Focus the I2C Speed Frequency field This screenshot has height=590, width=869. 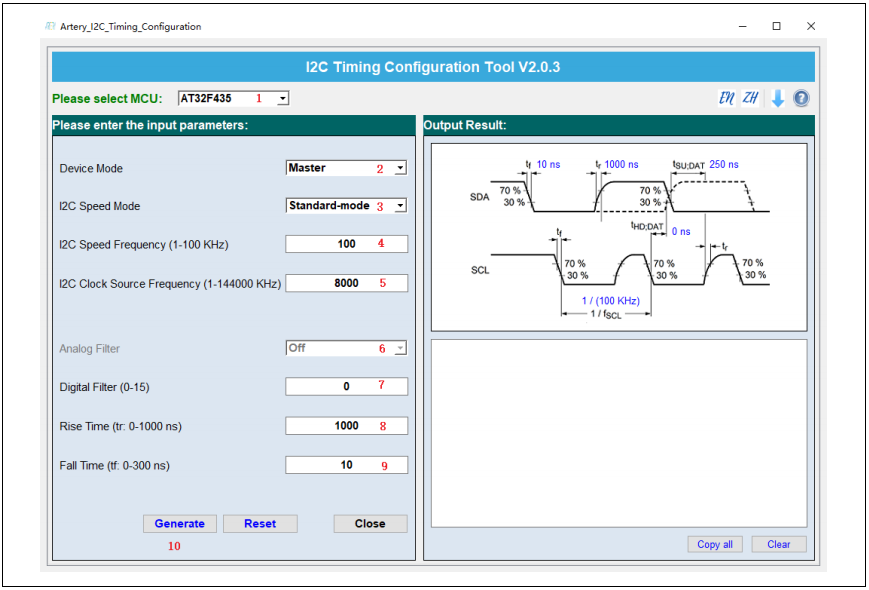tap(346, 244)
